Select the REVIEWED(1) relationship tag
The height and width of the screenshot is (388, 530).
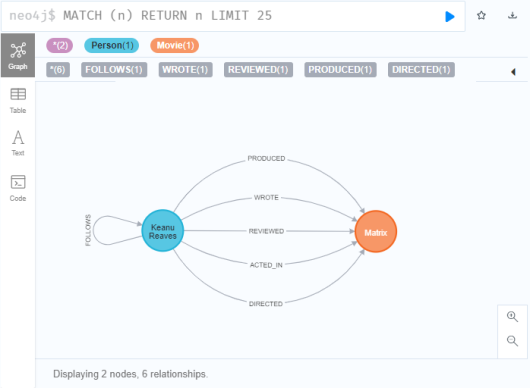[x=258, y=70]
